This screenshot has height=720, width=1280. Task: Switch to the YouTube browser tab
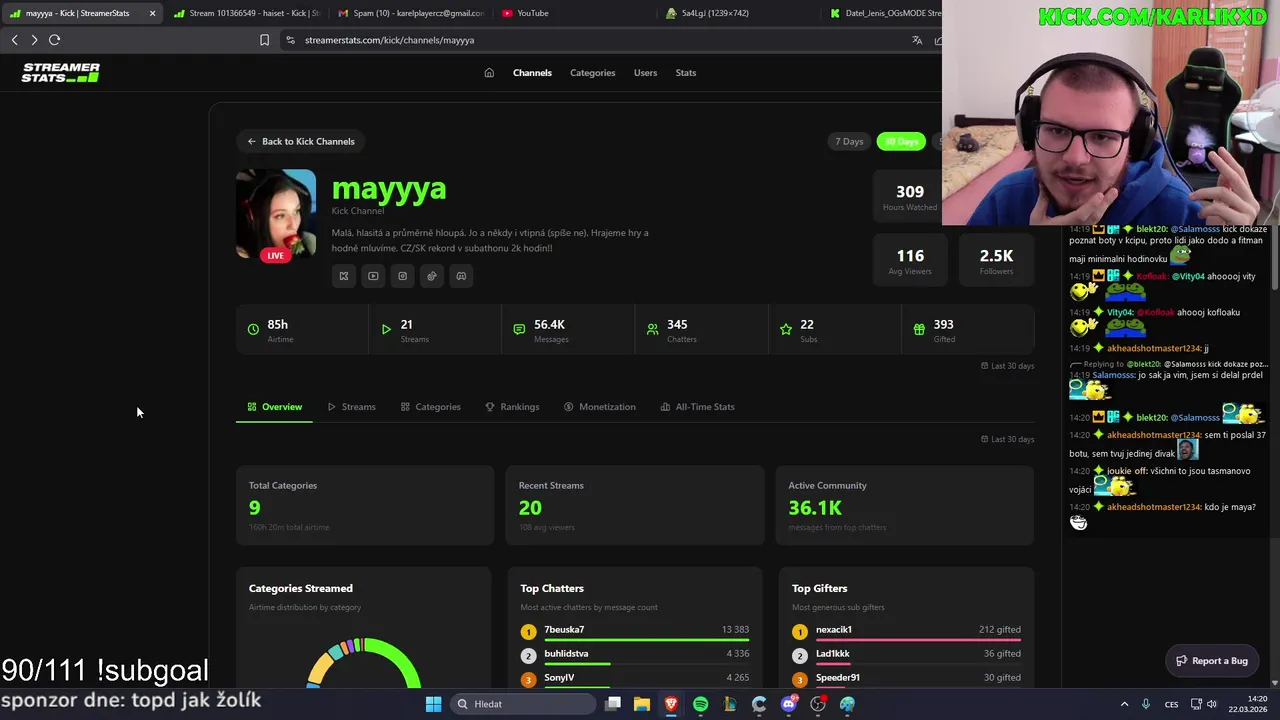point(575,13)
